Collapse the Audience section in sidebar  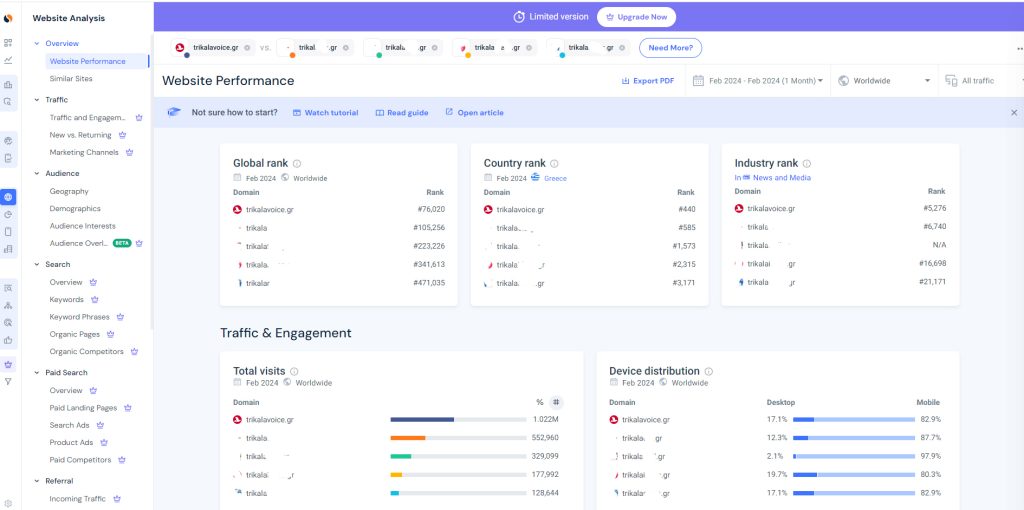[37, 174]
